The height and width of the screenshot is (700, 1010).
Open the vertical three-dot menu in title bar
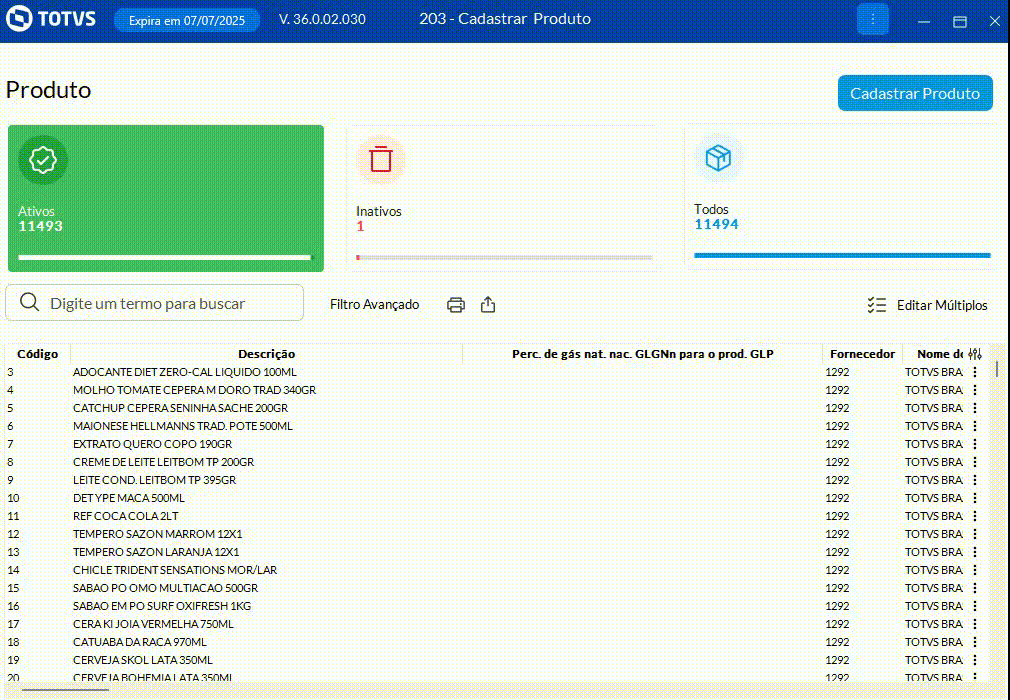pos(873,19)
